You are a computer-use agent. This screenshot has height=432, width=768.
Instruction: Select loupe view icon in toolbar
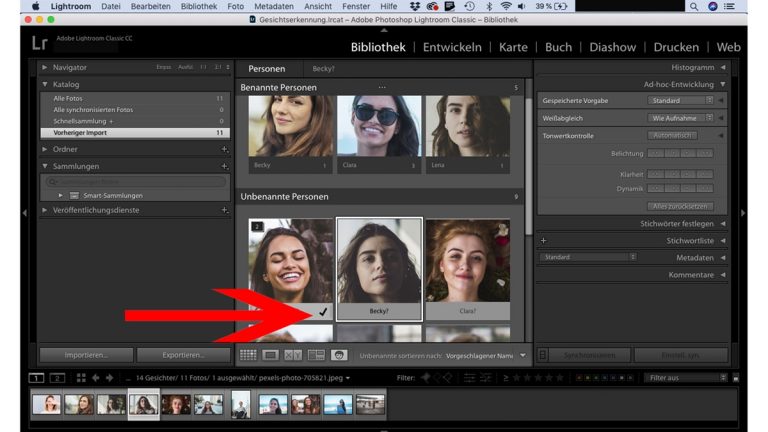[x=271, y=355]
